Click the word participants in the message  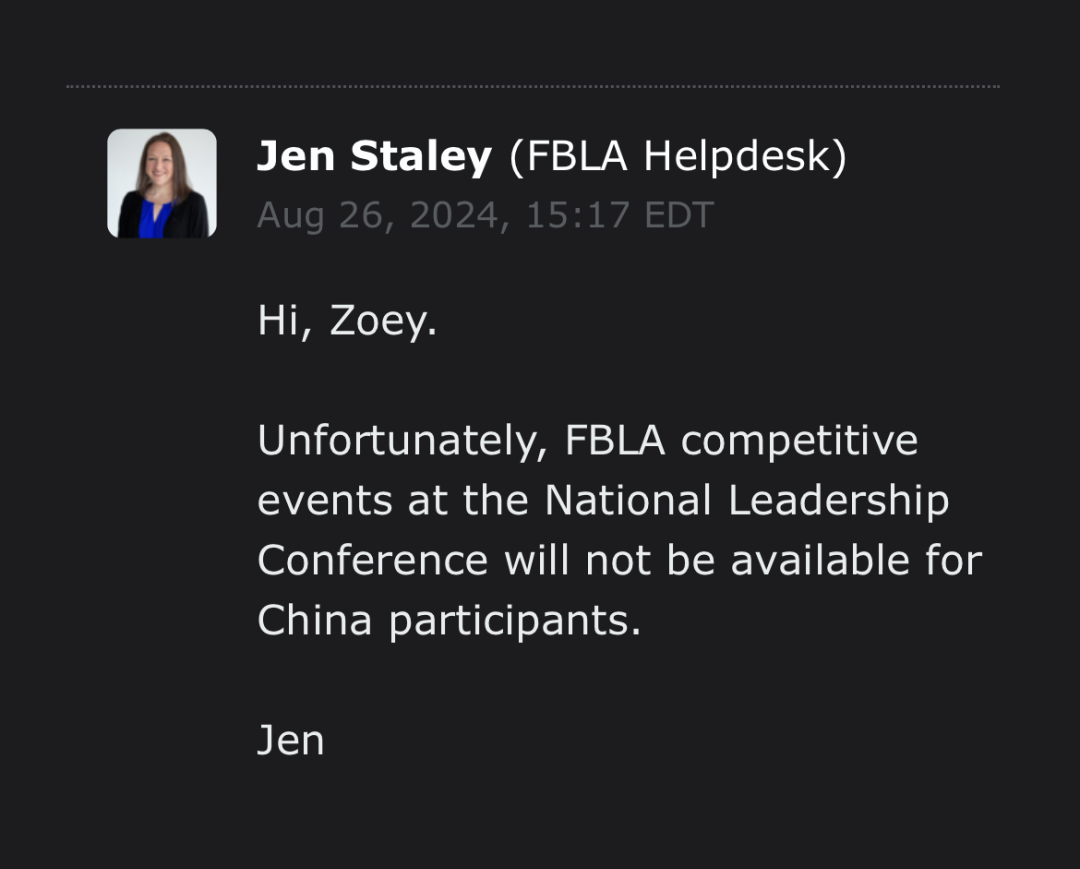[x=514, y=620]
